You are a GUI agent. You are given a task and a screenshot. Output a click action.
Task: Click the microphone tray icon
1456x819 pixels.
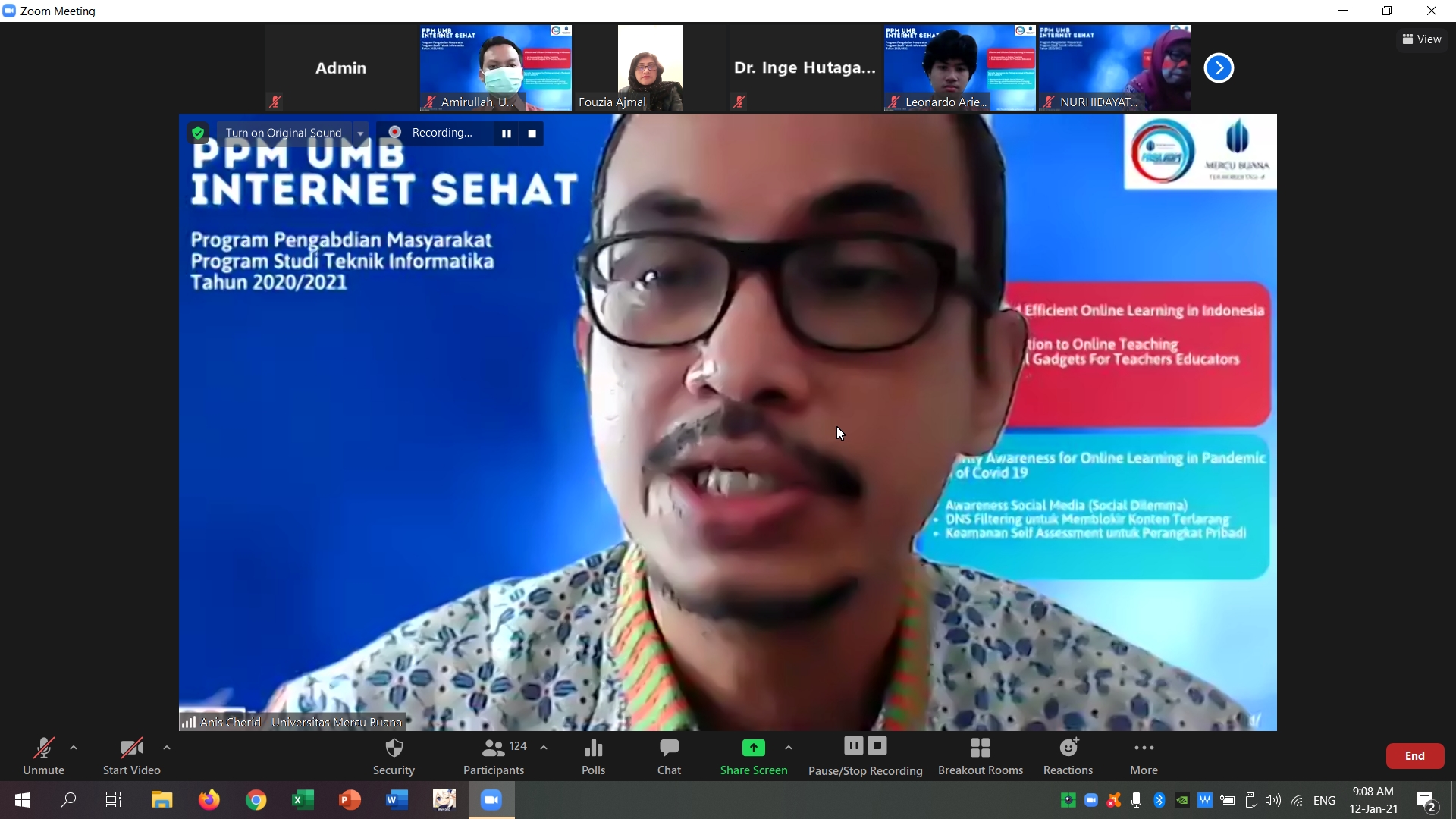pos(1136,800)
